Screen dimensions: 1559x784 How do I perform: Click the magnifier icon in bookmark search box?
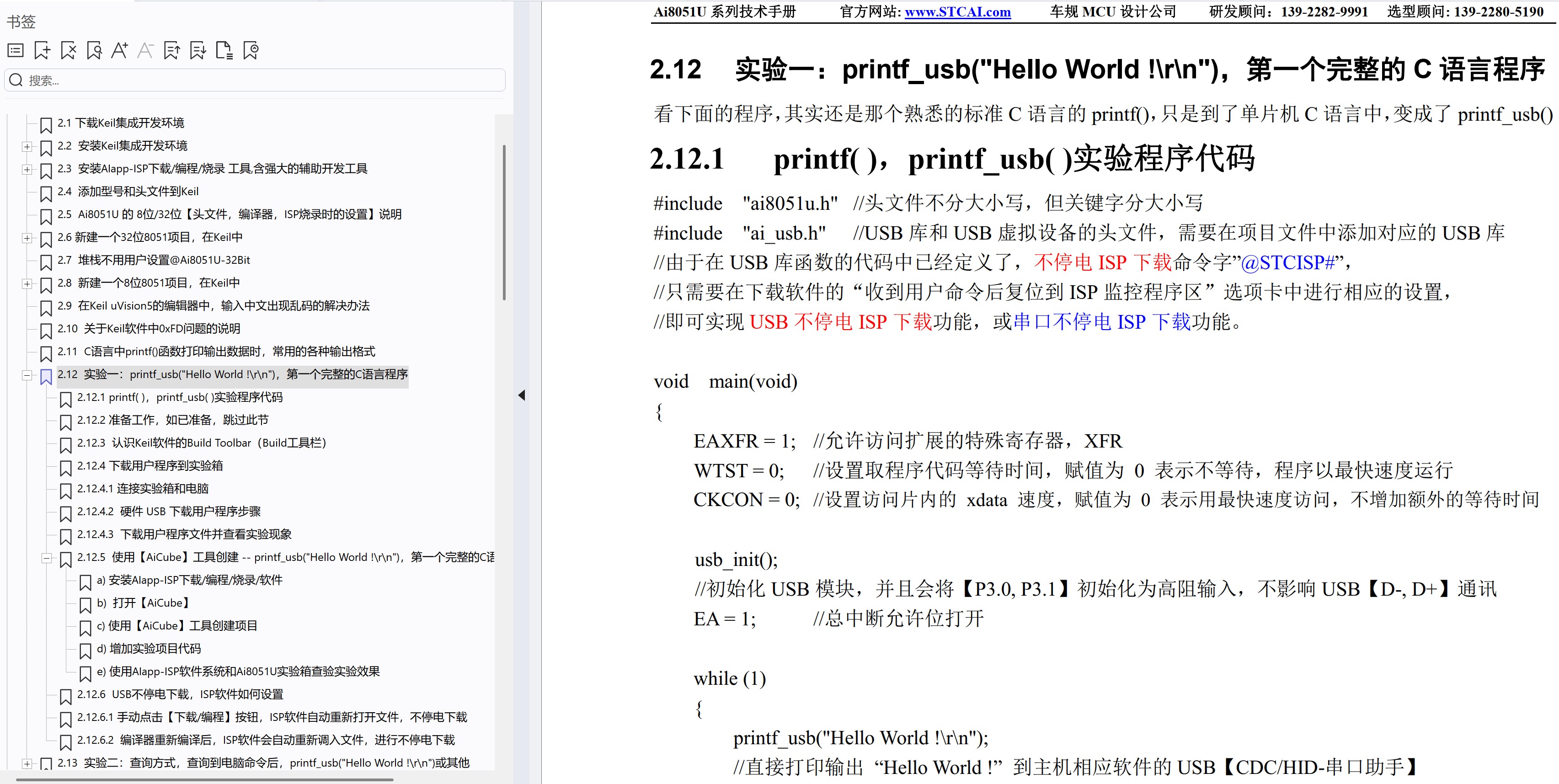coord(16,80)
